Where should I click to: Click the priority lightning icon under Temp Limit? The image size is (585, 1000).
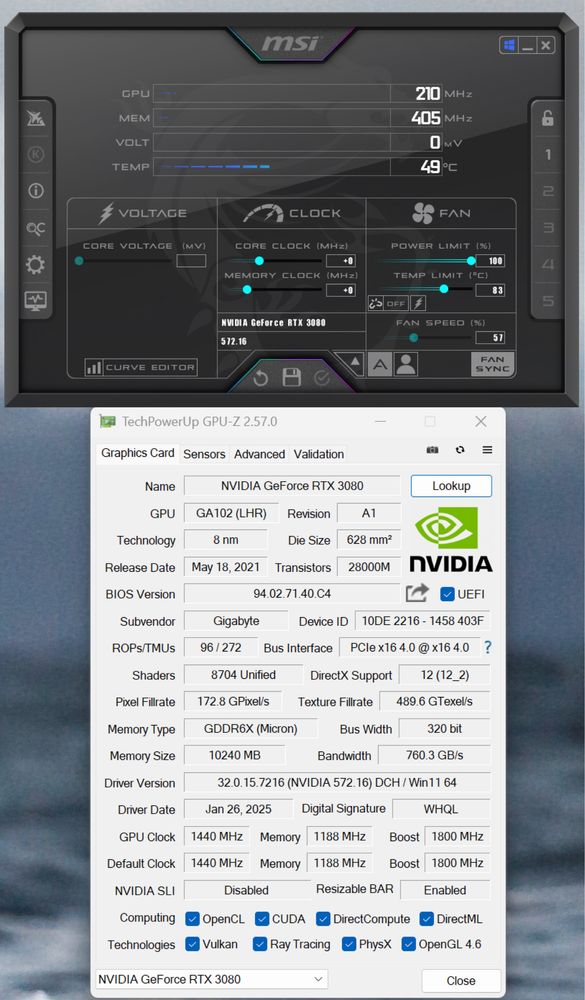(418, 304)
